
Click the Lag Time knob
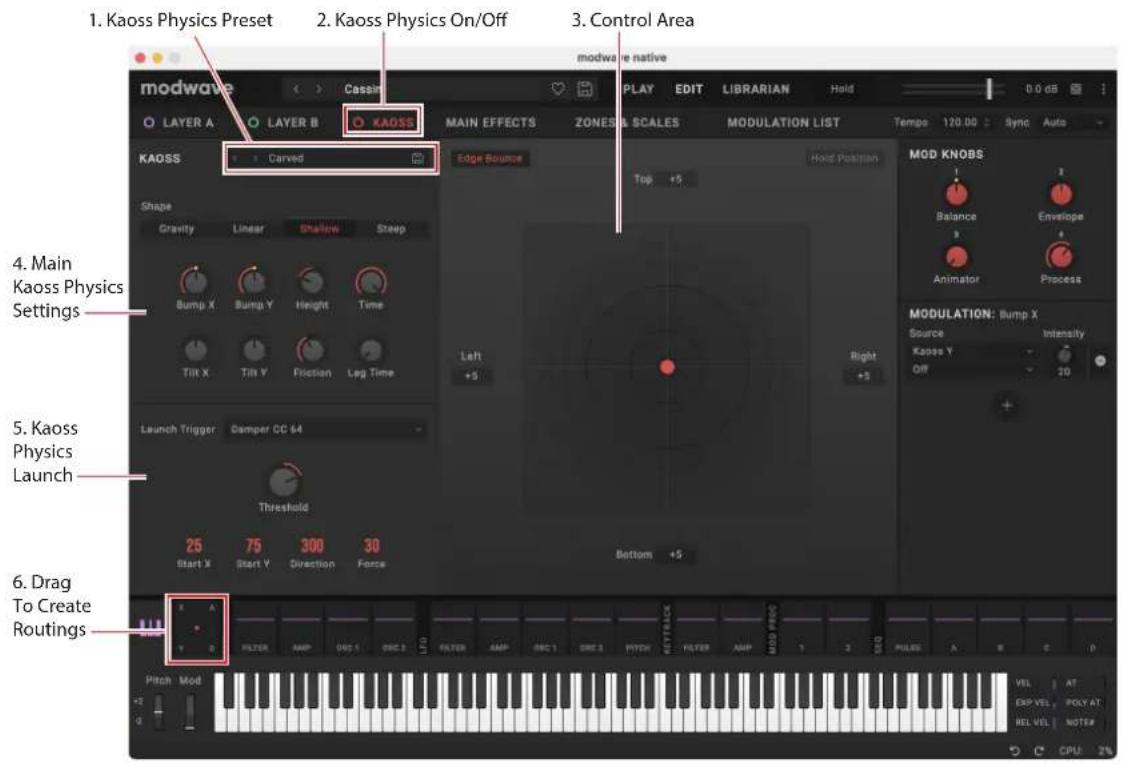tap(370, 350)
